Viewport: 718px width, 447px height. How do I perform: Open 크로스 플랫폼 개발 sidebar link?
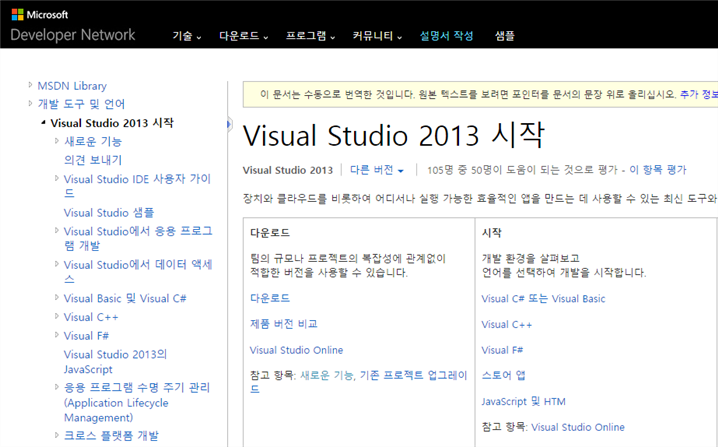[111, 436]
